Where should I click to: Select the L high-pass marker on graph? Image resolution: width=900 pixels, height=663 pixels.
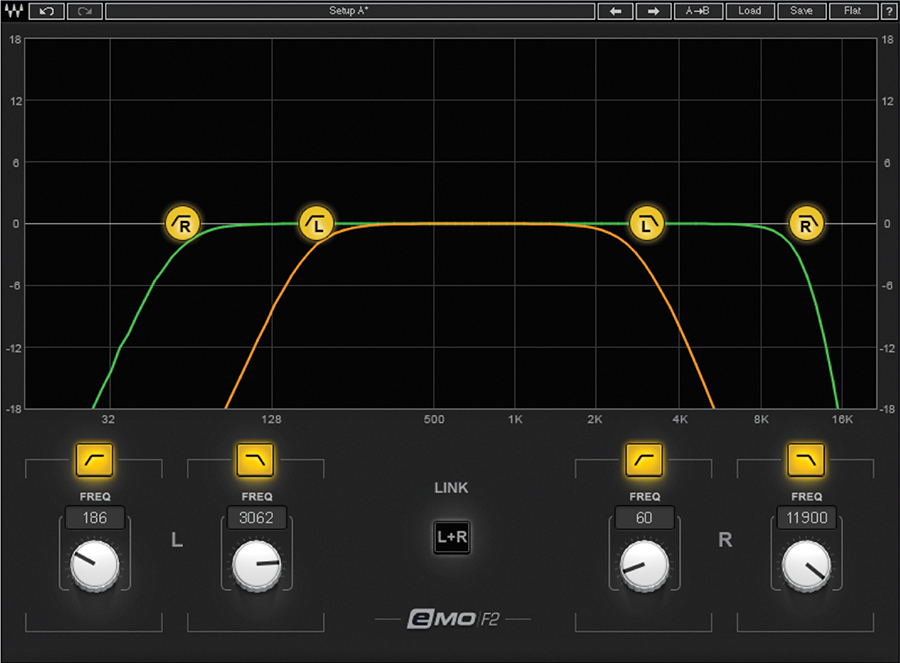(x=317, y=224)
